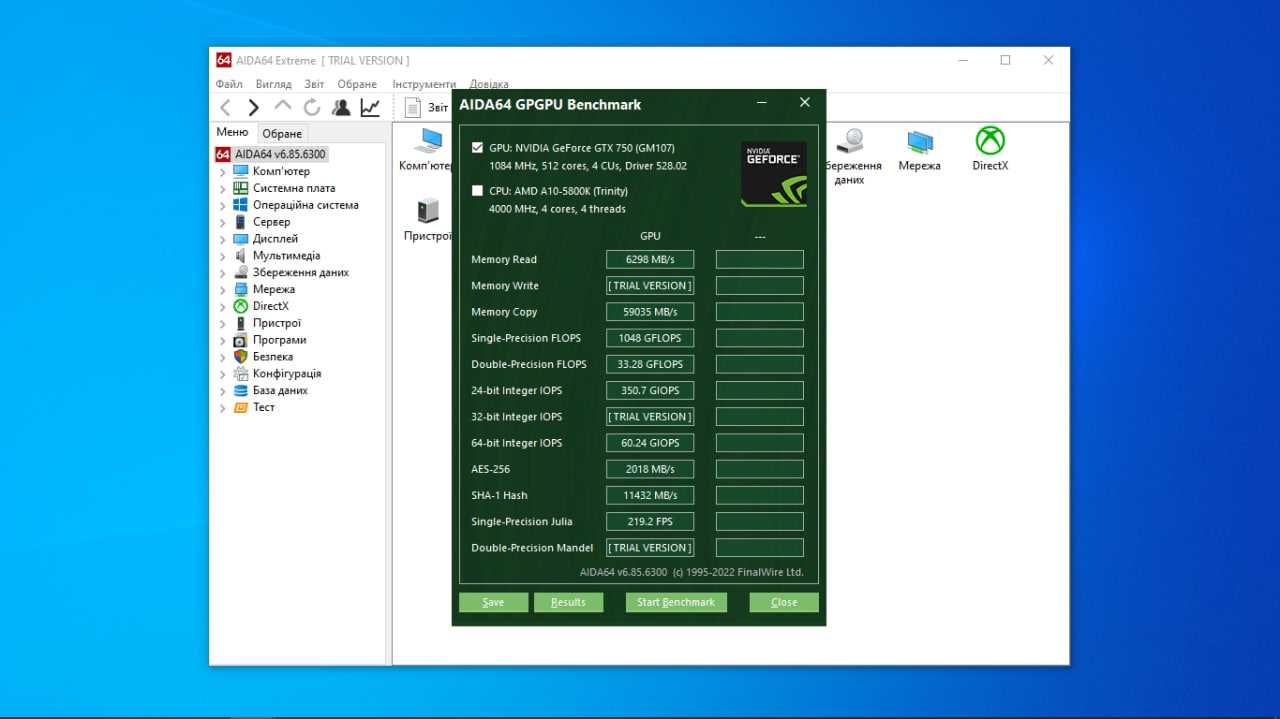The image size is (1280, 719).
Task: Expand the Дисплей tree node
Action: click(223, 240)
